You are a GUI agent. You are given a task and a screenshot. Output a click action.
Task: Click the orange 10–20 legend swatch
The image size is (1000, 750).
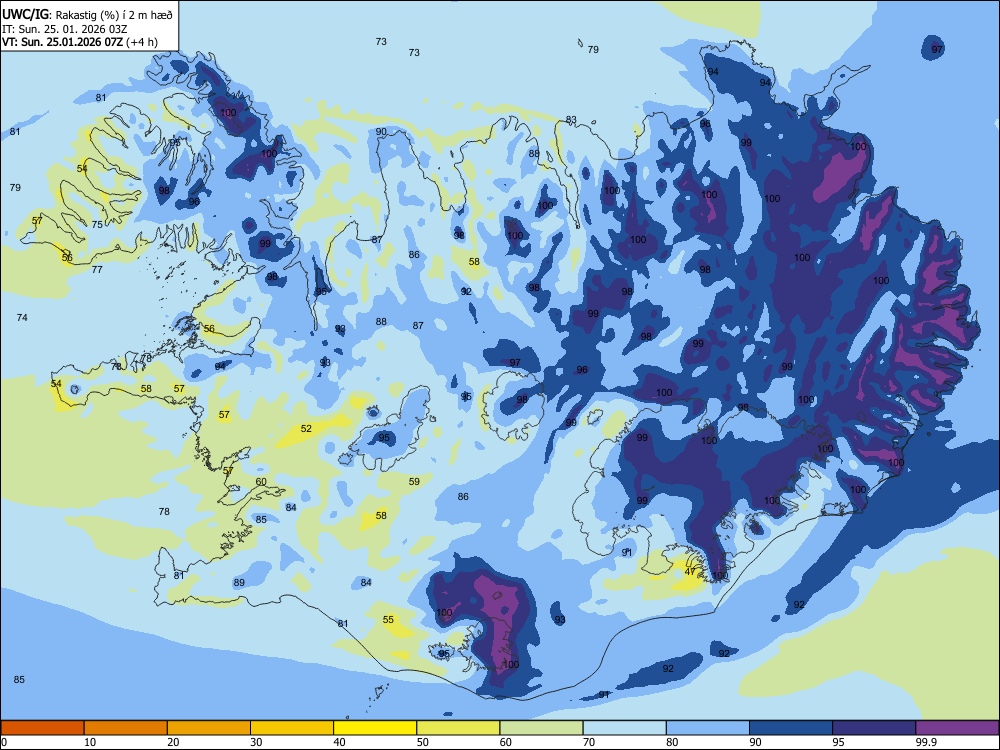[x=126, y=728]
